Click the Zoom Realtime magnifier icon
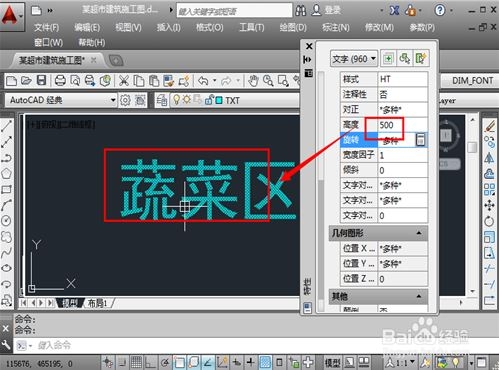The height and width of the screenshot is (370, 499). click(268, 81)
